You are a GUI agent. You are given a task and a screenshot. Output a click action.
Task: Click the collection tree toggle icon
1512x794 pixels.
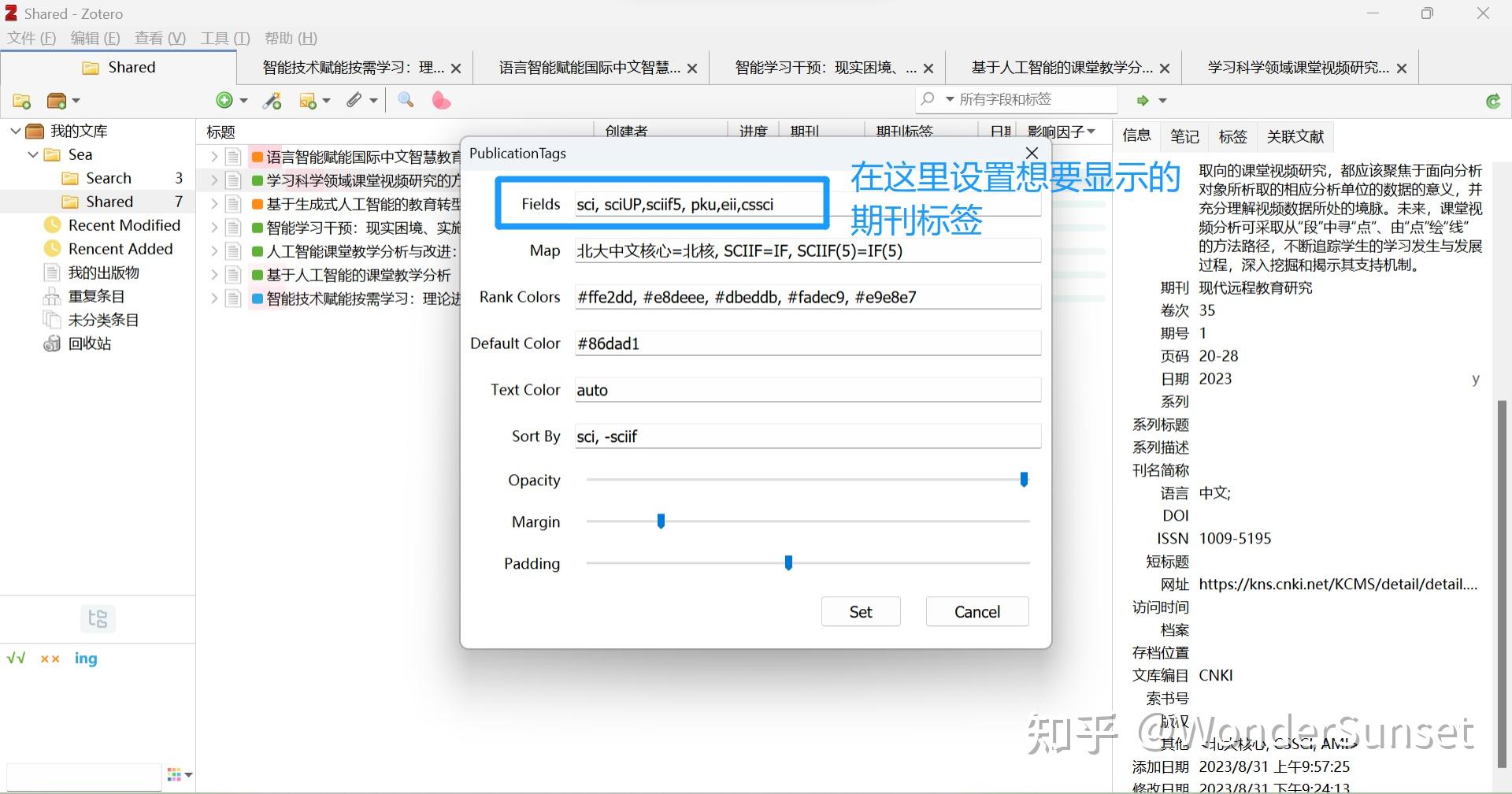pyautogui.click(x=98, y=618)
